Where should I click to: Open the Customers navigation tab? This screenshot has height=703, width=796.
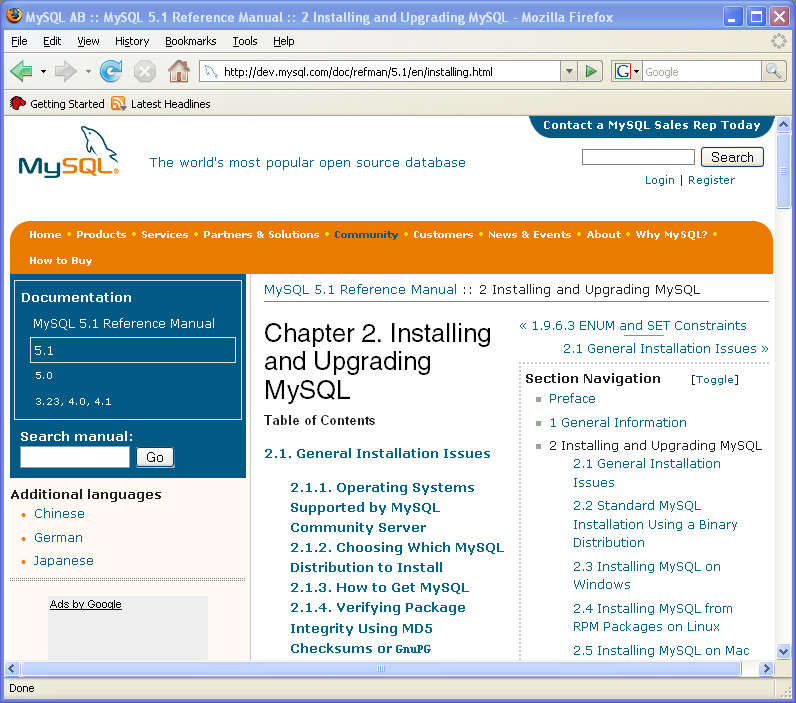click(443, 235)
